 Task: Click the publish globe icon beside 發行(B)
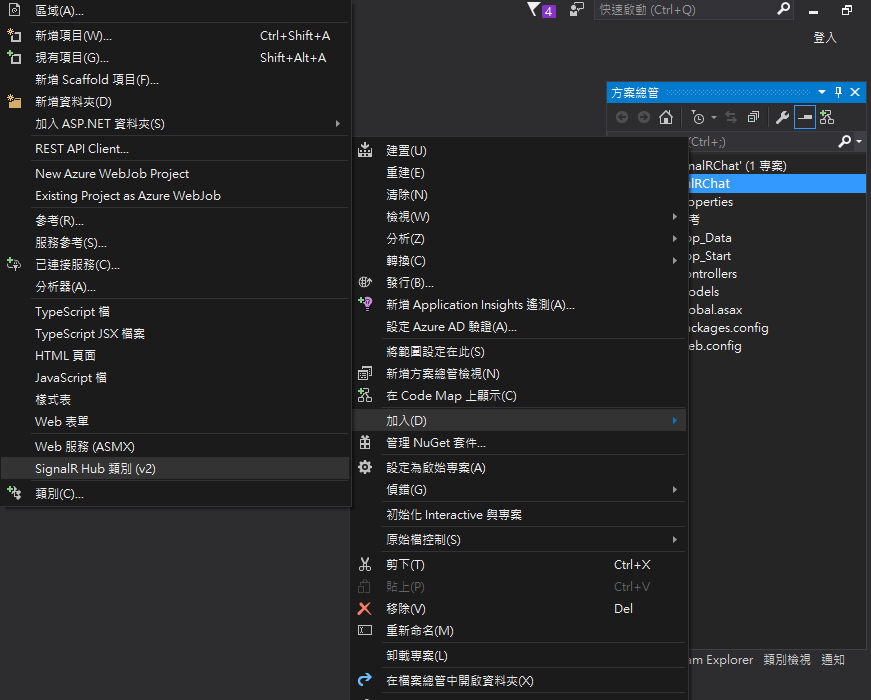pyautogui.click(x=365, y=282)
